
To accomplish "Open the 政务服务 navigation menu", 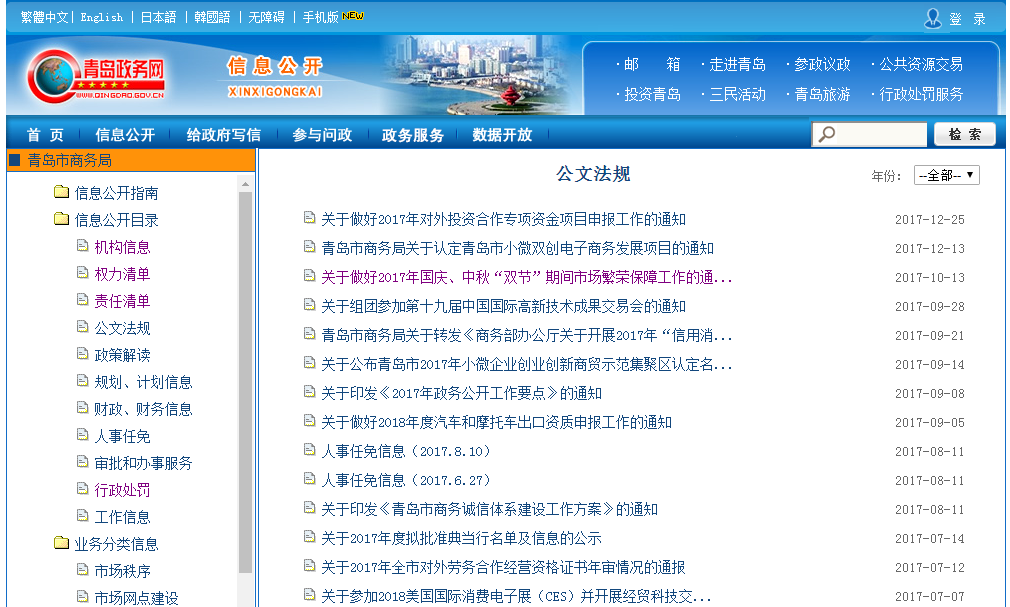I will [412, 135].
